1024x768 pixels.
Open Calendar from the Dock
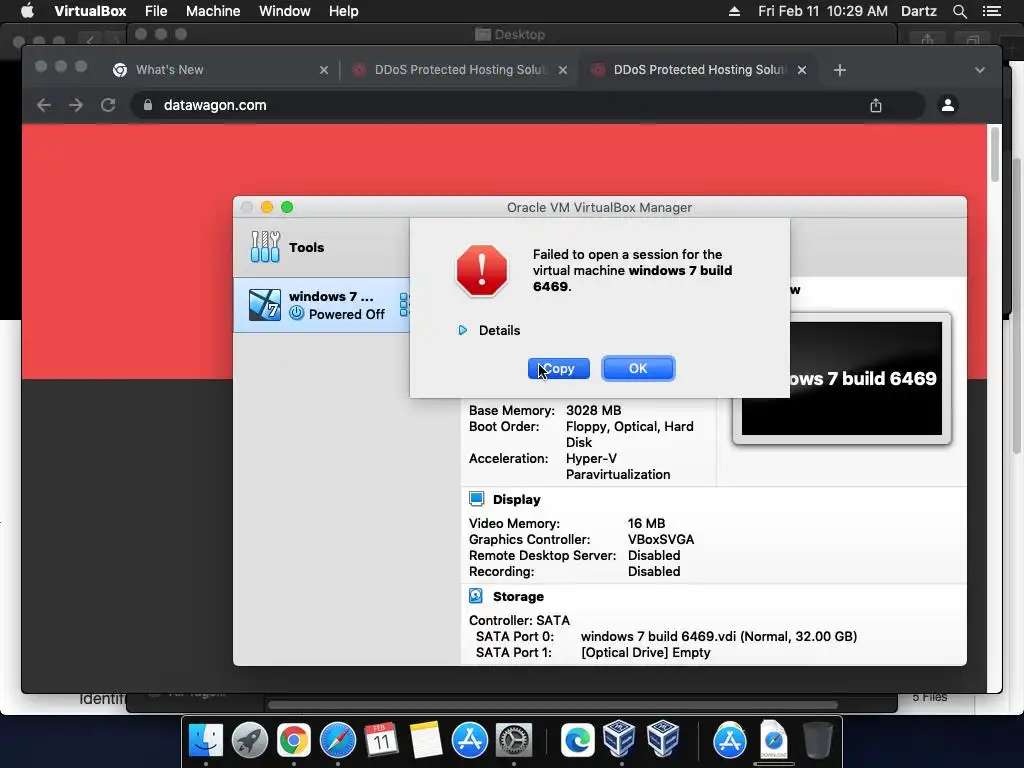(x=381, y=739)
